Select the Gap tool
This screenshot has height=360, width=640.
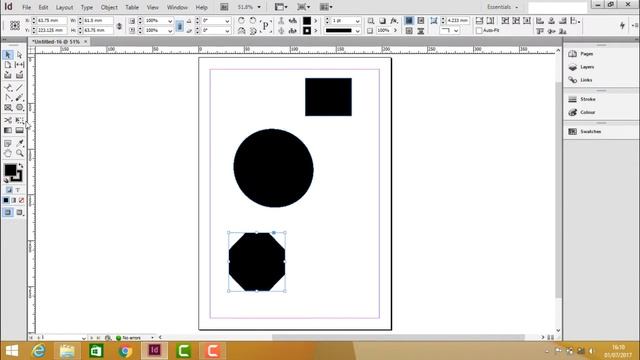pyautogui.click(x=19, y=65)
